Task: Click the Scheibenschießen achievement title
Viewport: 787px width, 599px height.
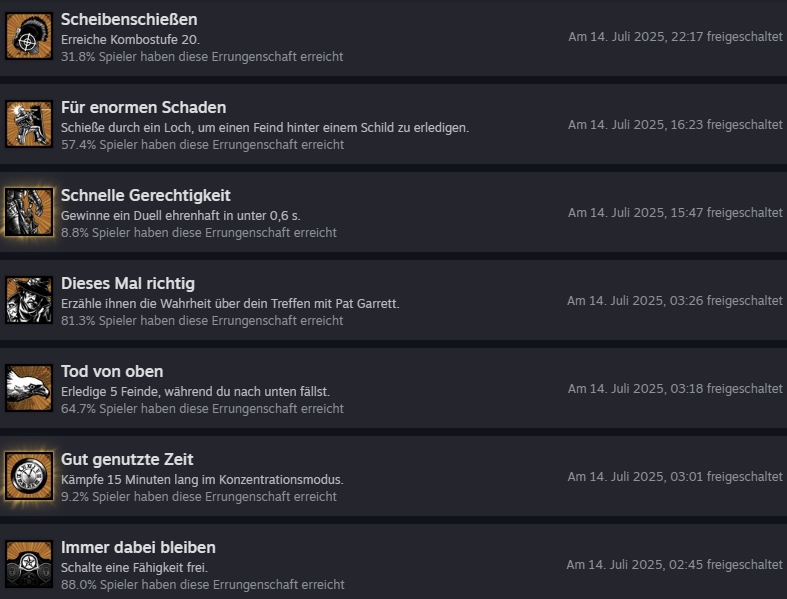Action: pyautogui.click(x=129, y=20)
